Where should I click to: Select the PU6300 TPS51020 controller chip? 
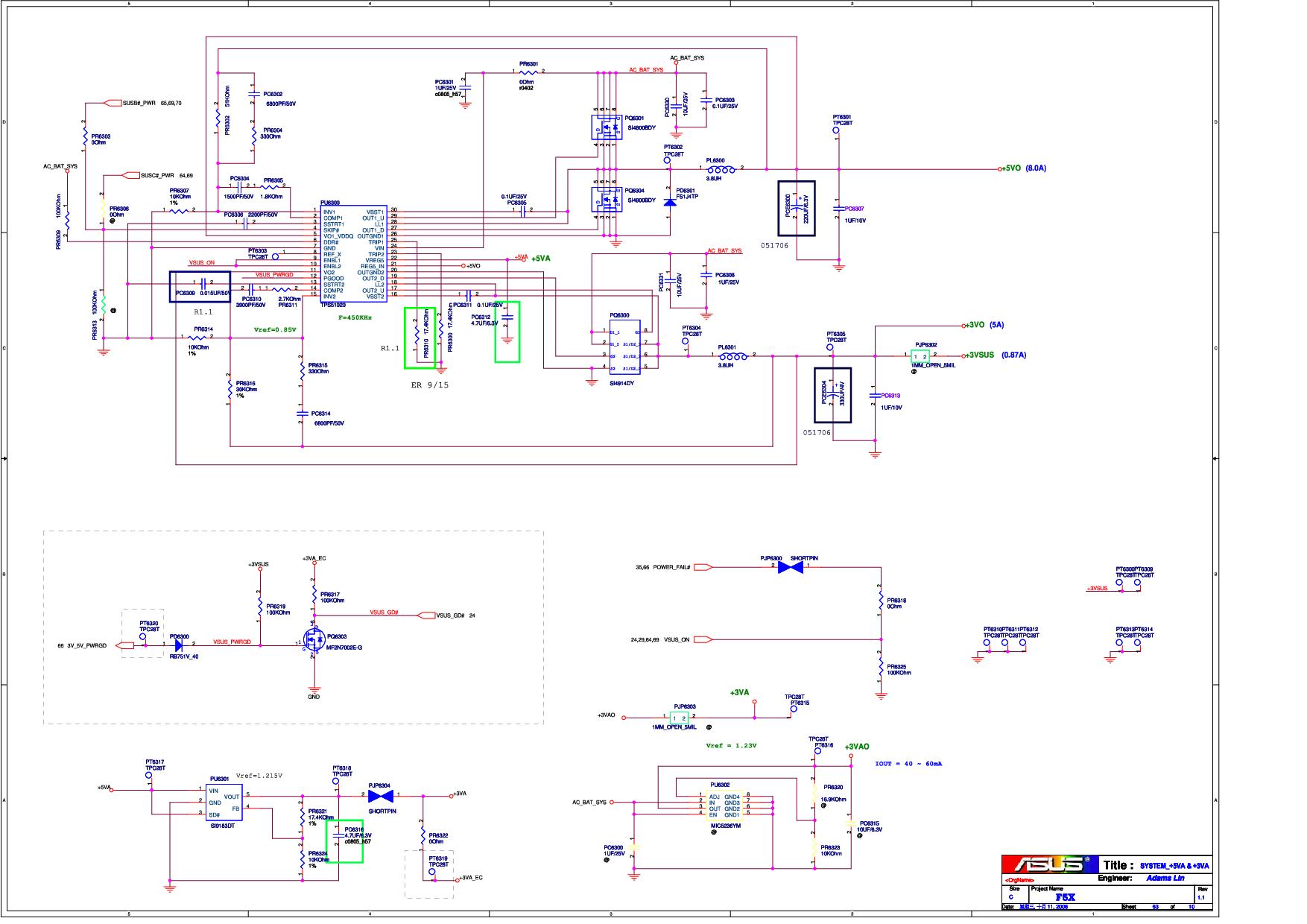click(x=354, y=253)
